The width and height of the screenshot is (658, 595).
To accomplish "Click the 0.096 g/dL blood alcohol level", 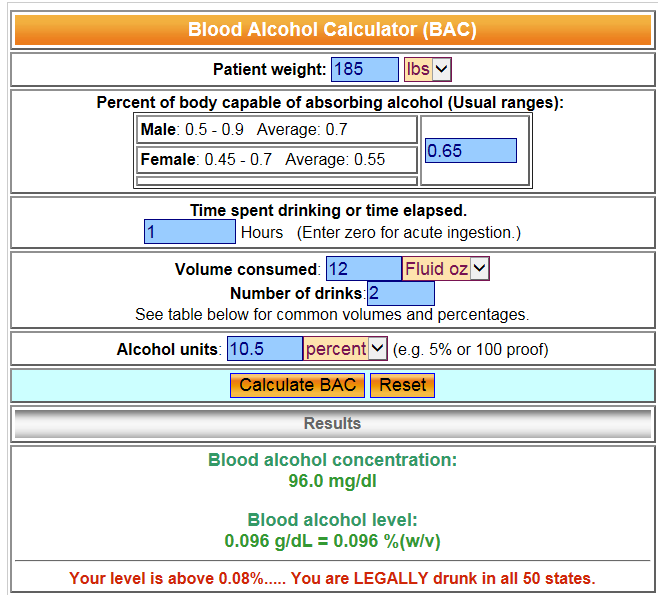I will point(332,541).
